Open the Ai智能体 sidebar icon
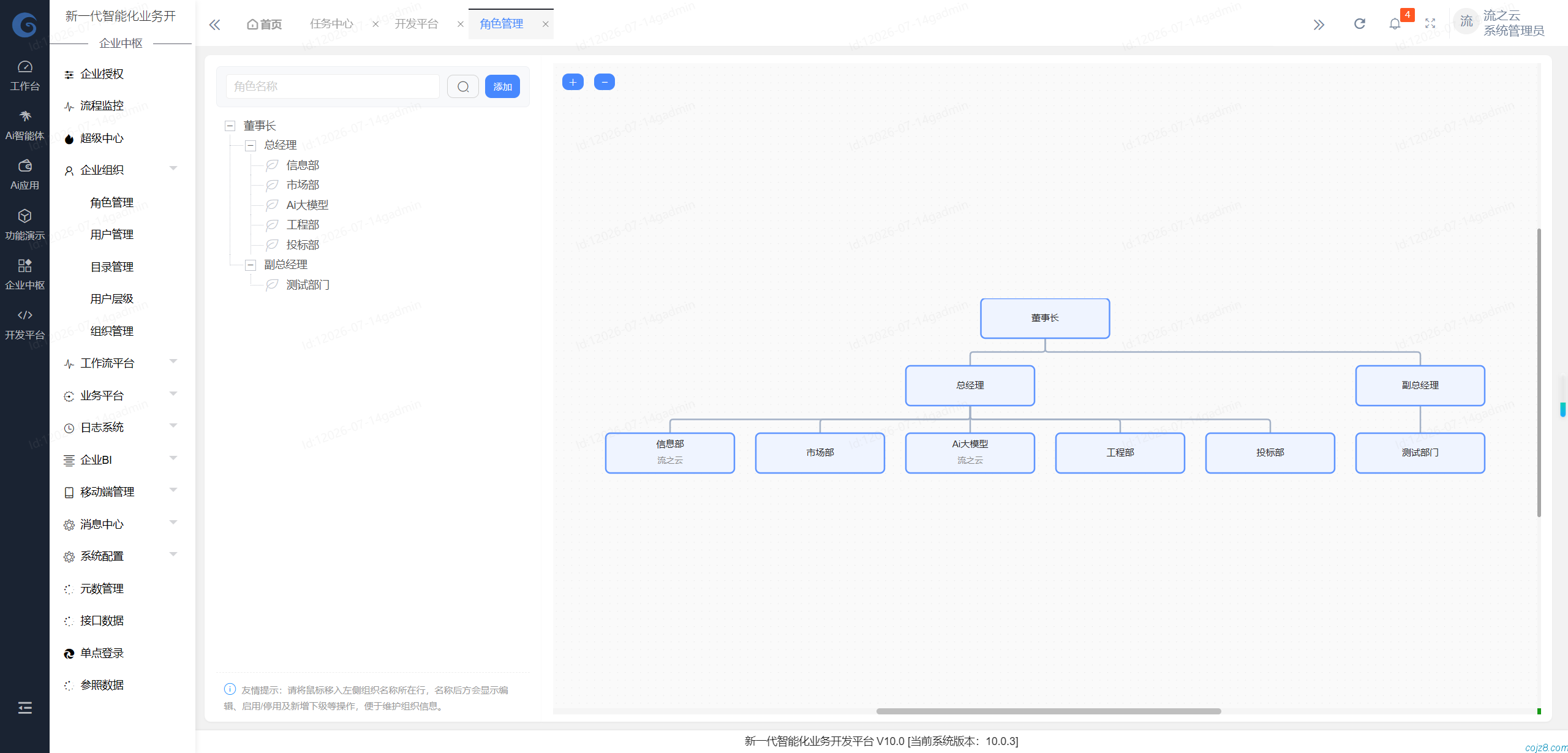This screenshot has width=1568, height=753. point(24,126)
